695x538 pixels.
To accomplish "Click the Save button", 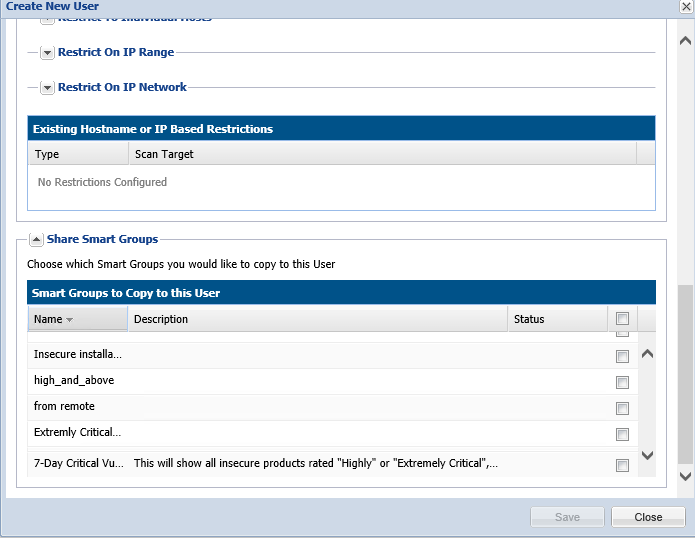I will point(567,517).
